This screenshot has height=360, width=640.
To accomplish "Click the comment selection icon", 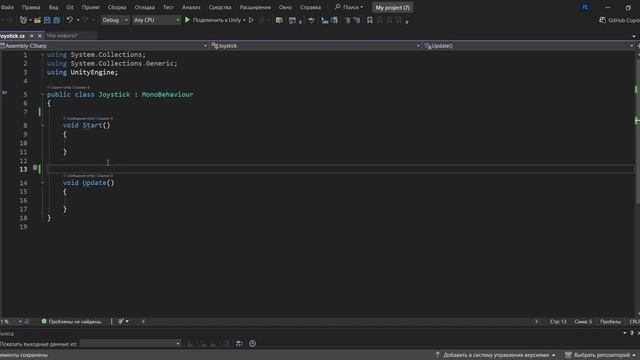I will point(347,20).
